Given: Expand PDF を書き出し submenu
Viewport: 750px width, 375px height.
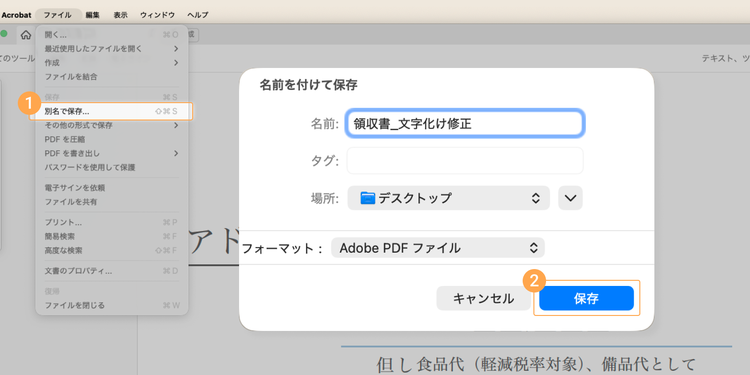Looking at the screenshot, I should [x=112, y=154].
